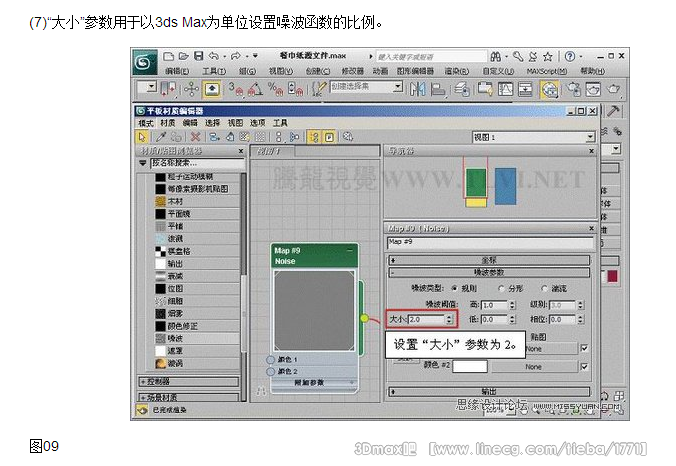Screen dimensions: 676x466
Task: Click the 漩涡 swirl map entry
Action: tap(197, 363)
